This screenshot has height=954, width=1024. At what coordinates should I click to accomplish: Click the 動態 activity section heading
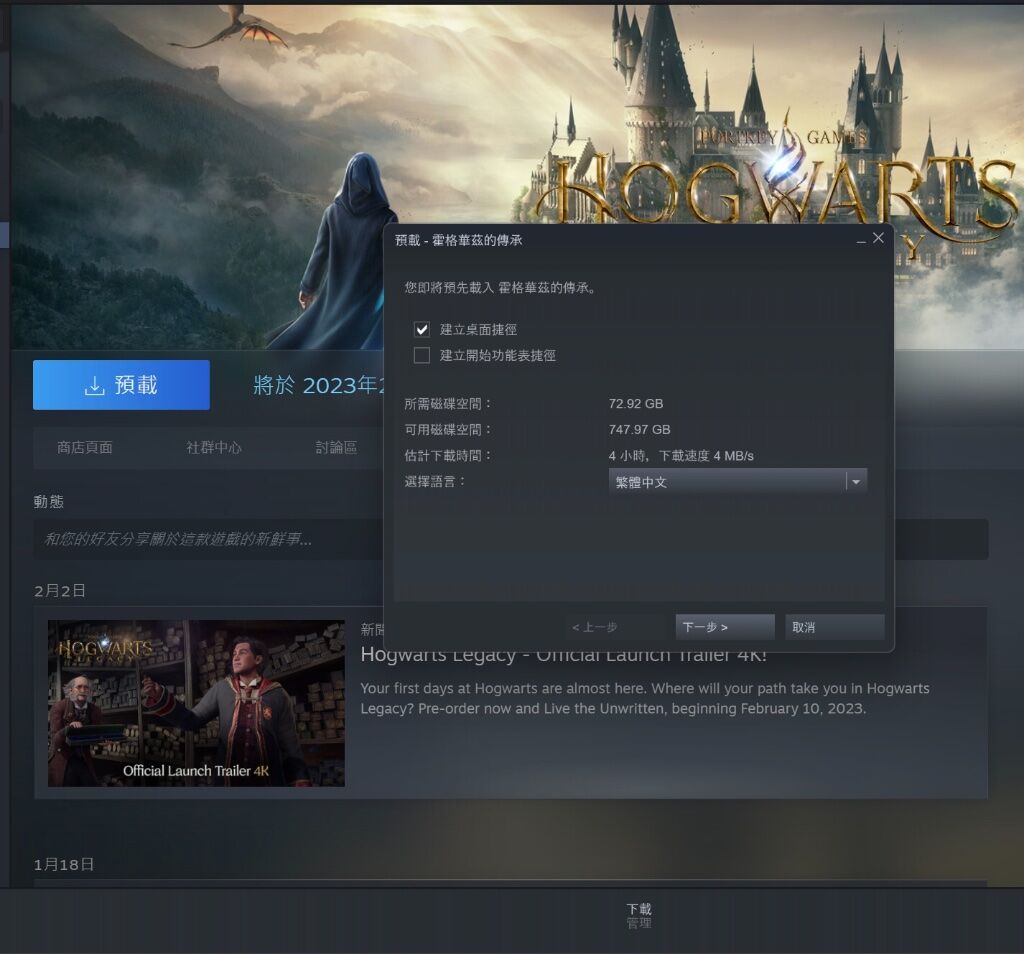[x=49, y=501]
